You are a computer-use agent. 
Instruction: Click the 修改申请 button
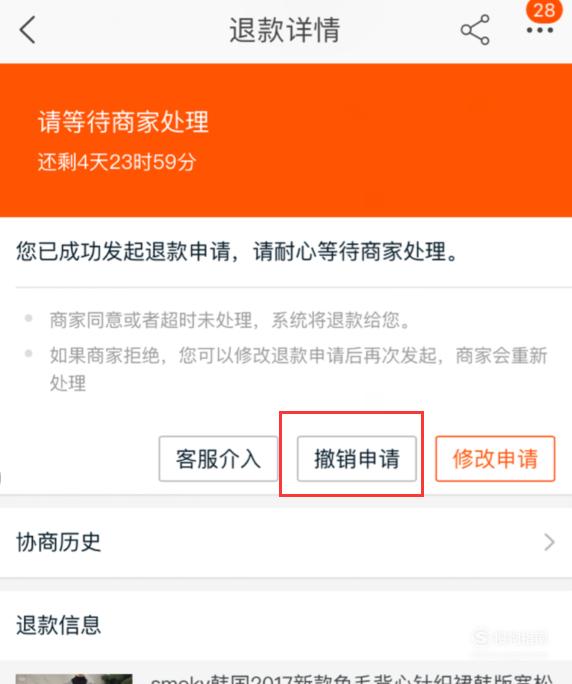click(x=495, y=458)
